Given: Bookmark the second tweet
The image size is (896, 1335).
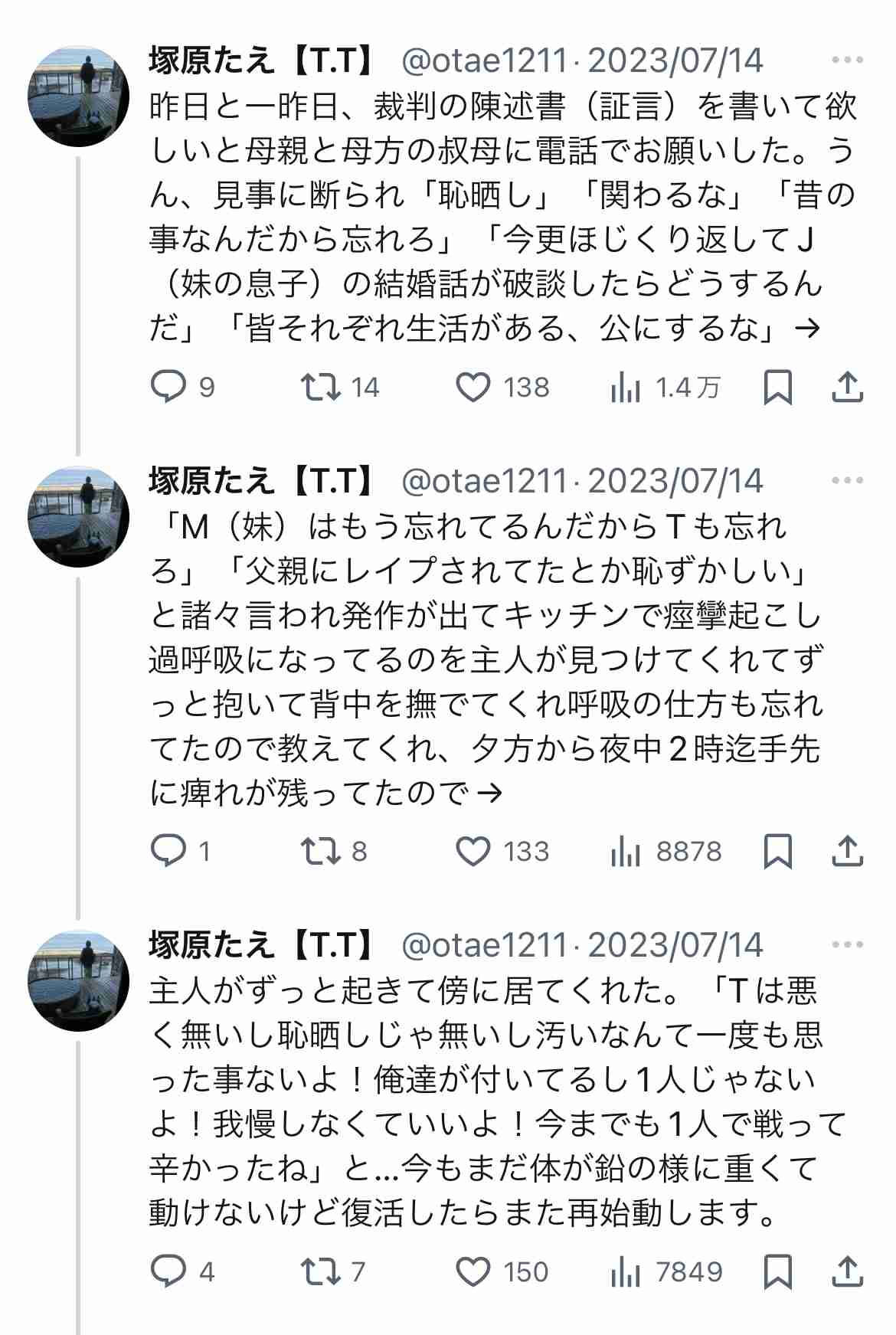Looking at the screenshot, I should click(x=777, y=851).
